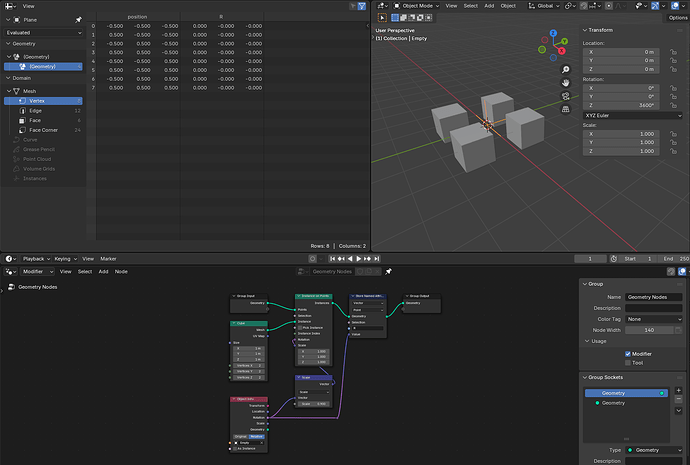Open the Global transform orientation dropdown
690x465 pixels.
point(544,6)
